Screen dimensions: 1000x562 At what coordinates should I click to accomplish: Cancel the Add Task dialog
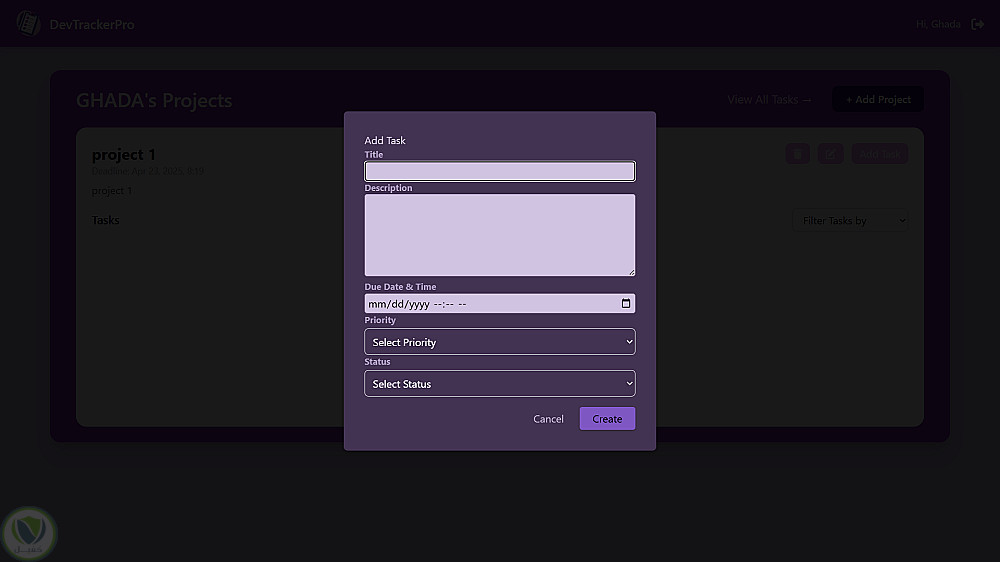[548, 418]
